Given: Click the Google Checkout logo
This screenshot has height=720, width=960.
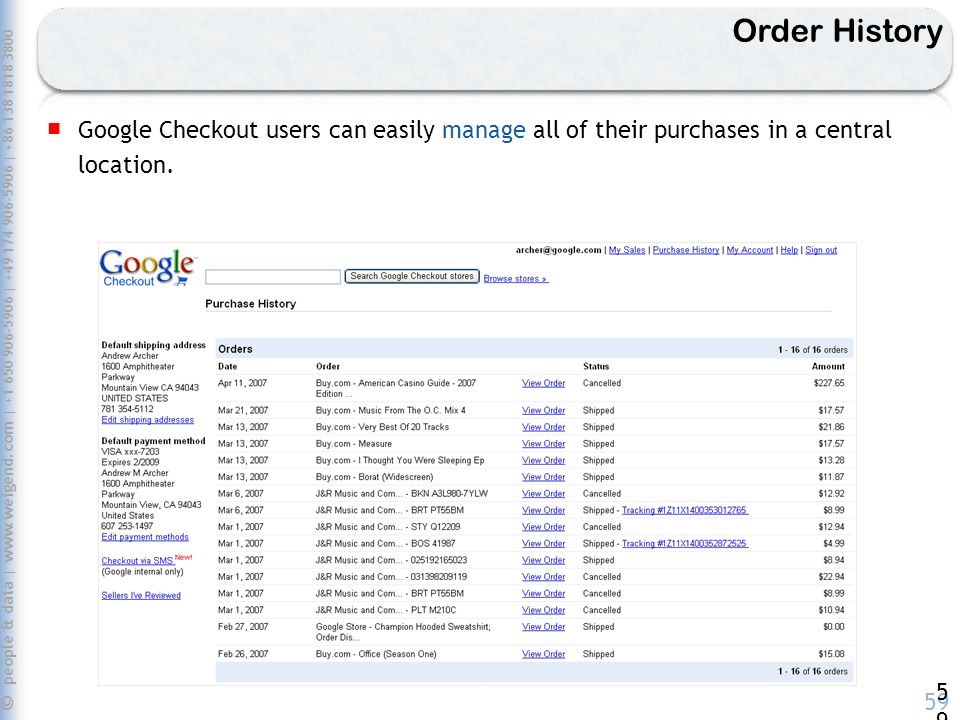Looking at the screenshot, I should 147,268.
